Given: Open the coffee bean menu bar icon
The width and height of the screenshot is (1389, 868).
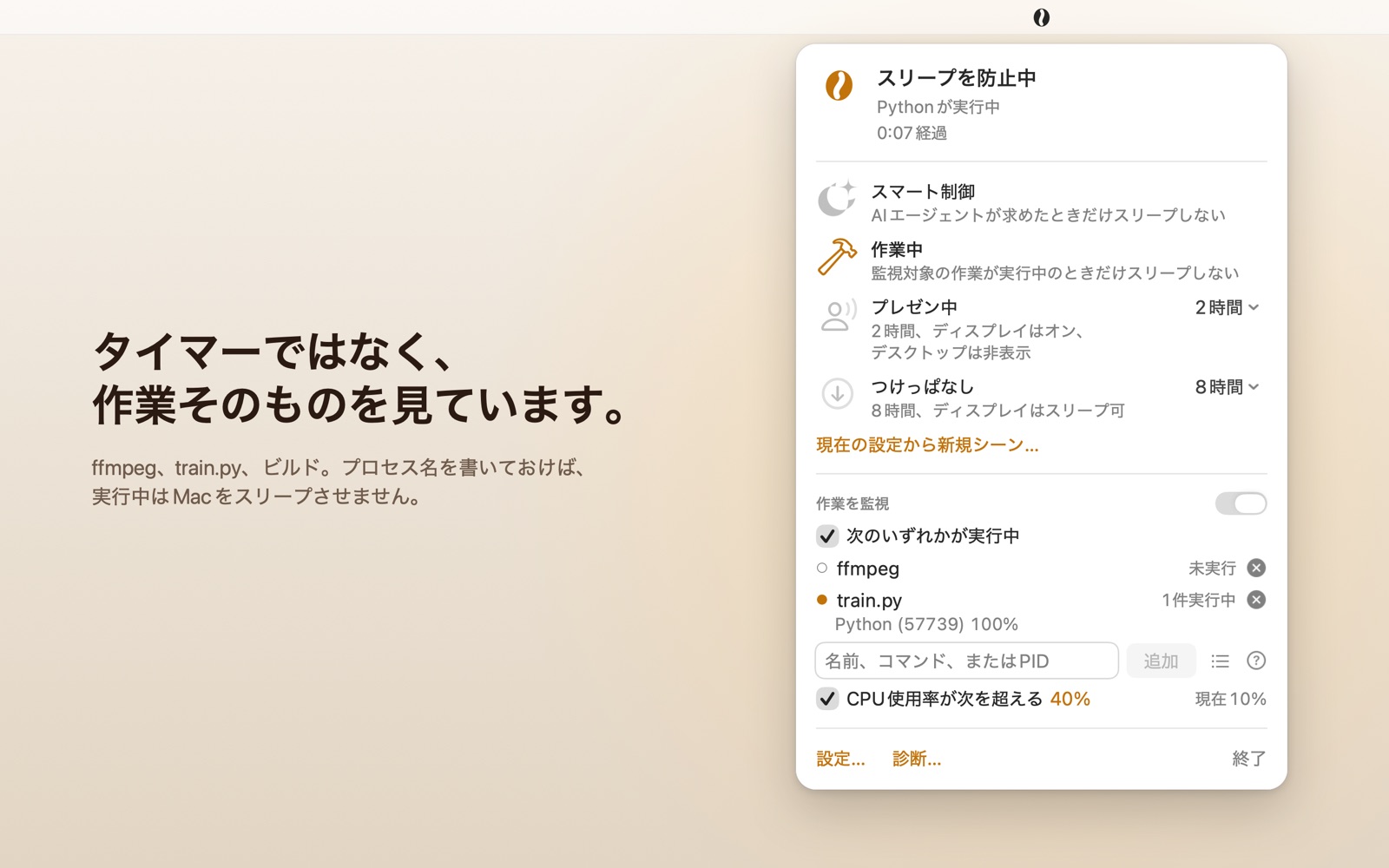Looking at the screenshot, I should (x=1041, y=17).
